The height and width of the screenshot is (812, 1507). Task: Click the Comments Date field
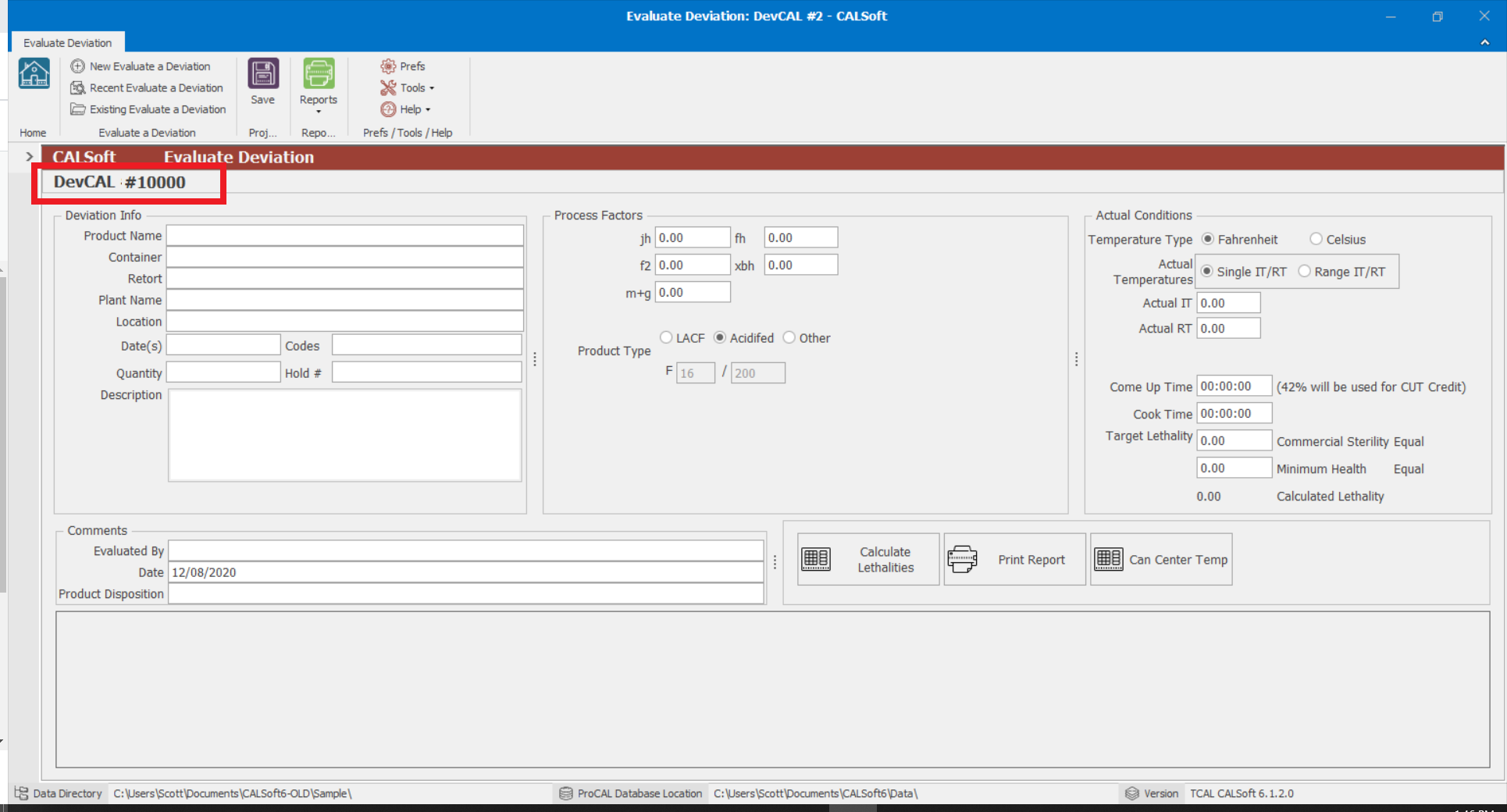(x=466, y=572)
